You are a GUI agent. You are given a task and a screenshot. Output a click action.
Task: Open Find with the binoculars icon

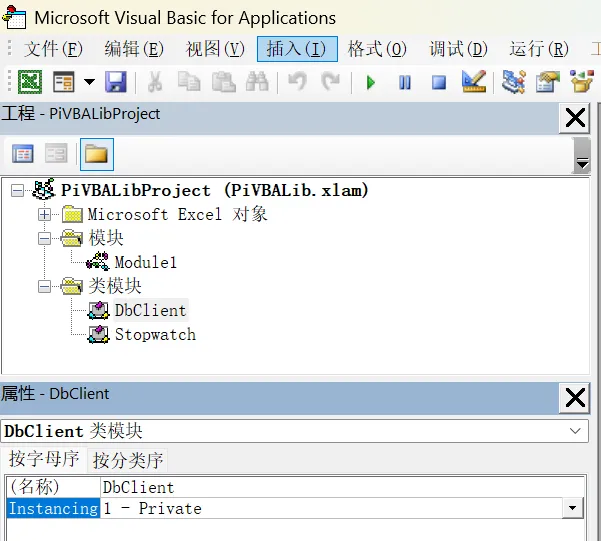[x=257, y=82]
